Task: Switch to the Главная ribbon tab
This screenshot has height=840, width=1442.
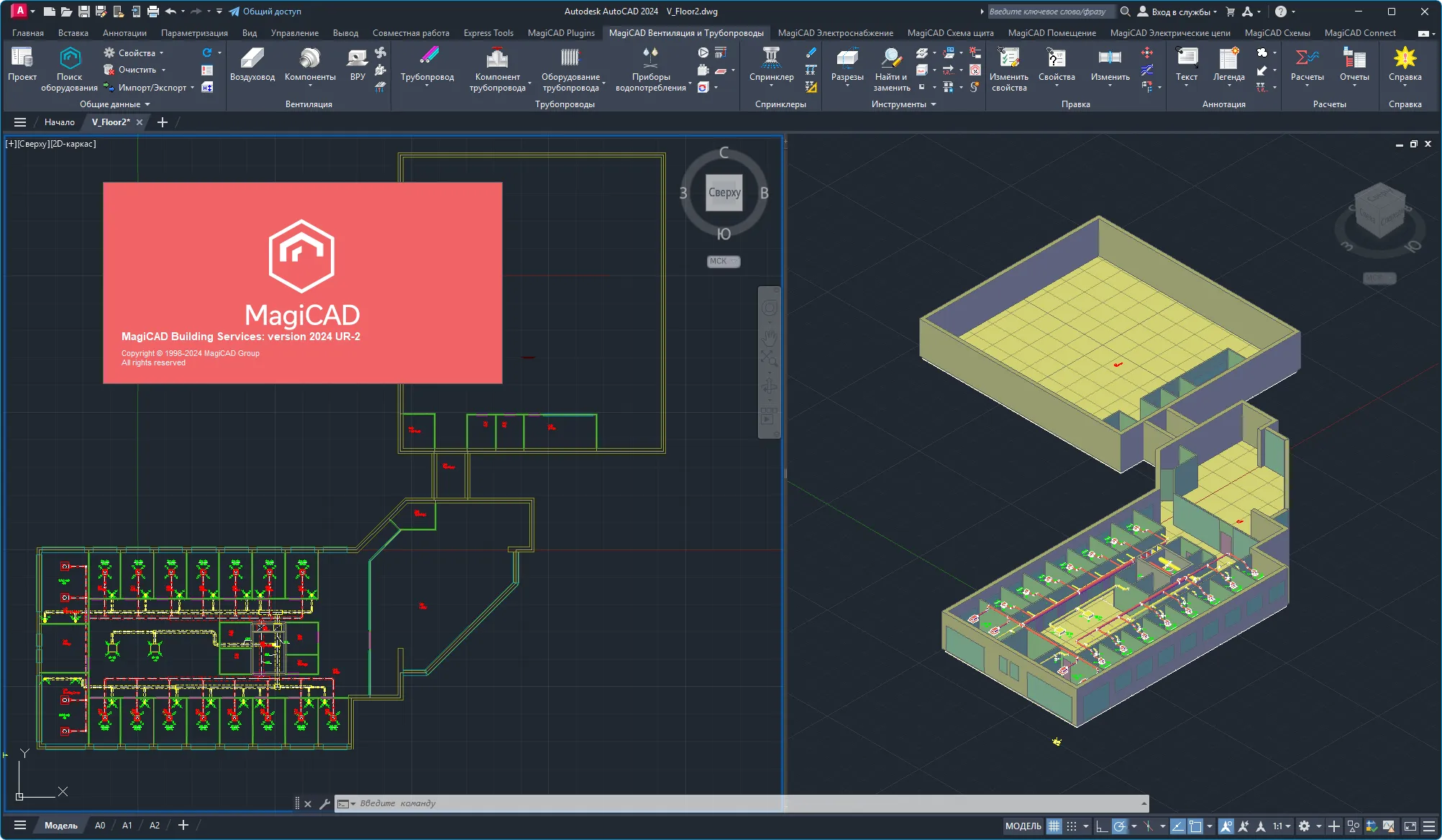Action: pyautogui.click(x=27, y=33)
